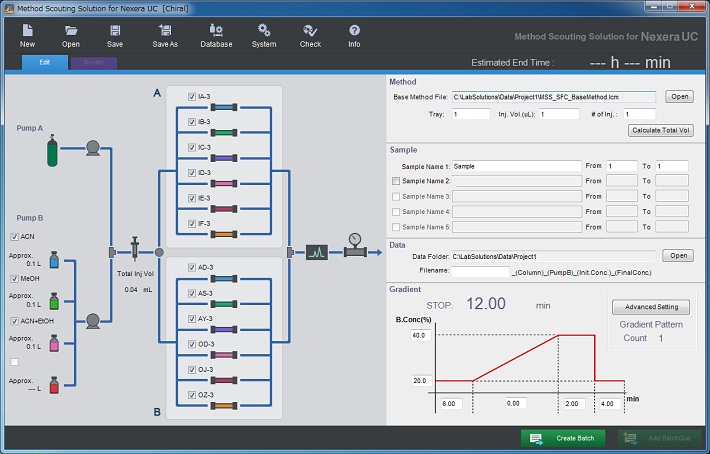Click the System gear icon
Image resolution: width=710 pixels, height=454 pixels.
[x=264, y=31]
